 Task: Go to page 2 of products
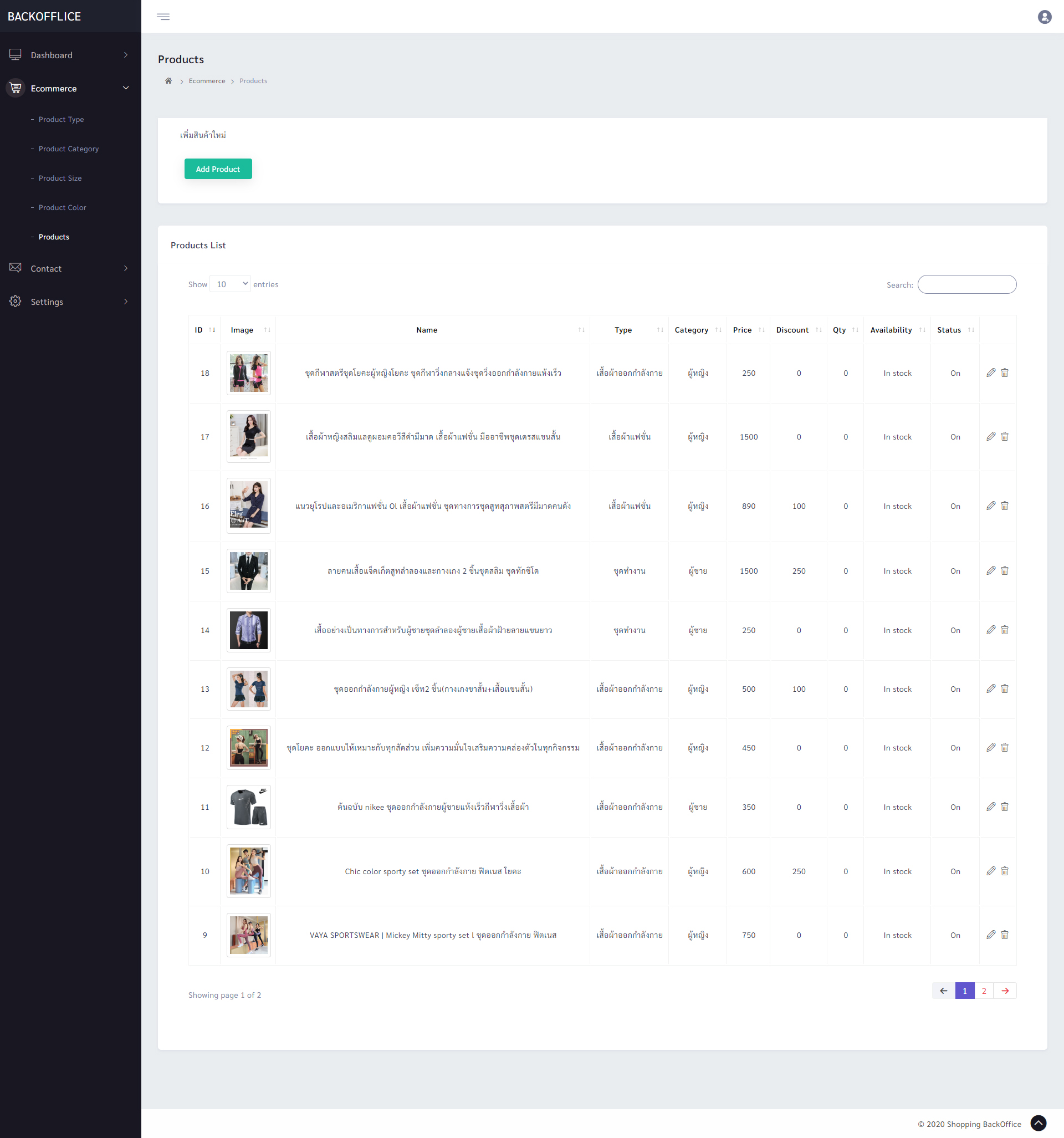click(984, 991)
